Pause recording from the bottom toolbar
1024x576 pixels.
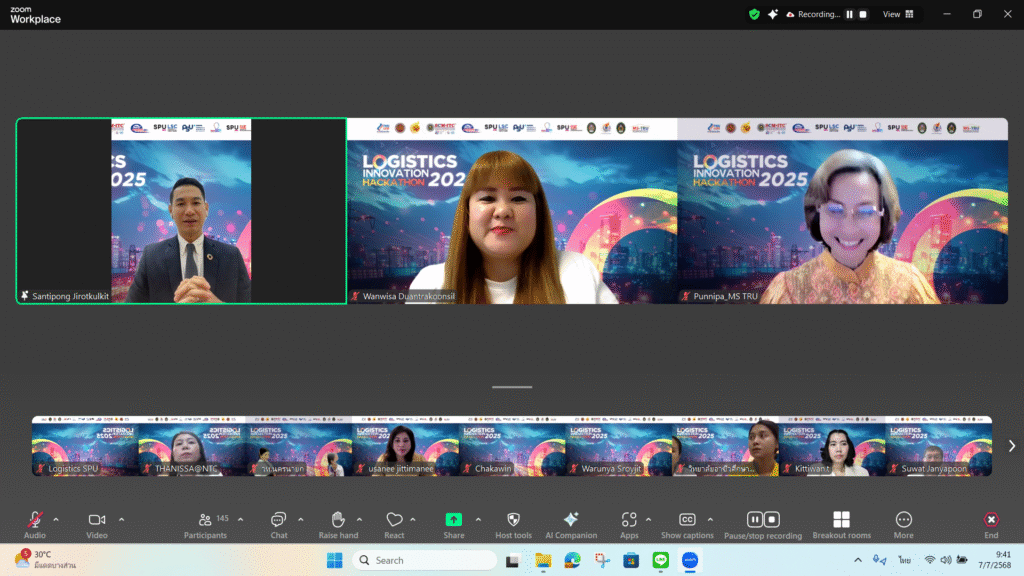point(754,519)
